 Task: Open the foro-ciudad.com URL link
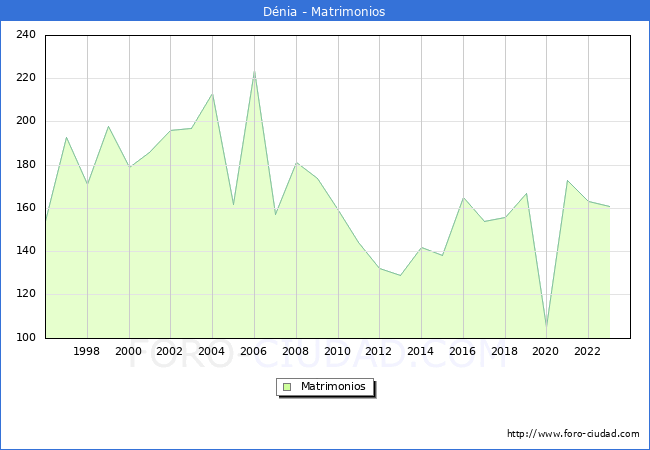pos(572,434)
